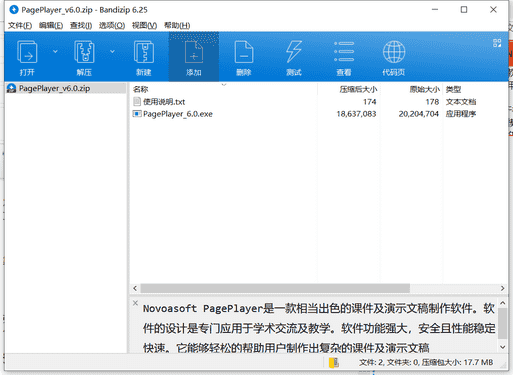The width and height of the screenshot is (513, 375).
Task: Open the View (视图) menu
Action: coord(144,25)
